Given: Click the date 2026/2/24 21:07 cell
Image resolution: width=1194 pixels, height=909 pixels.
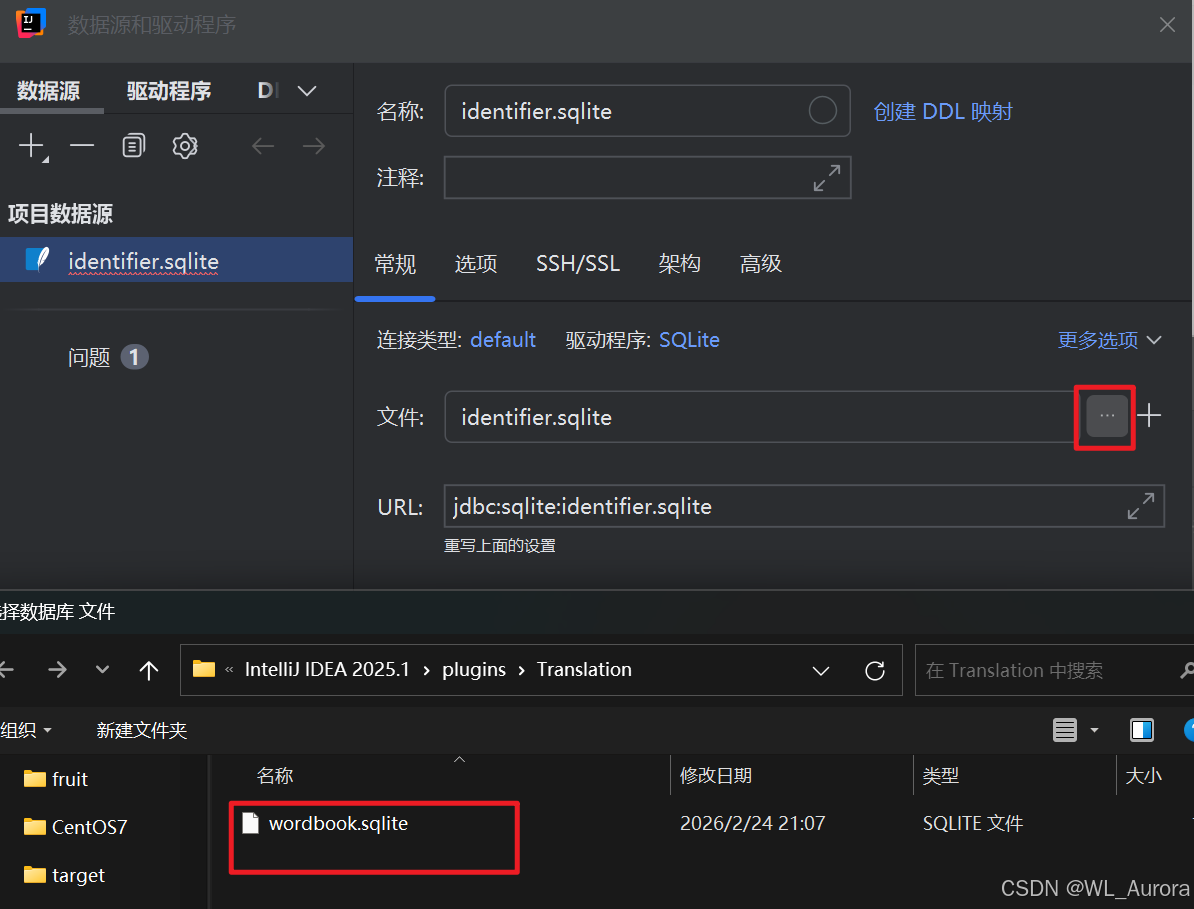Looking at the screenshot, I should click(752, 823).
